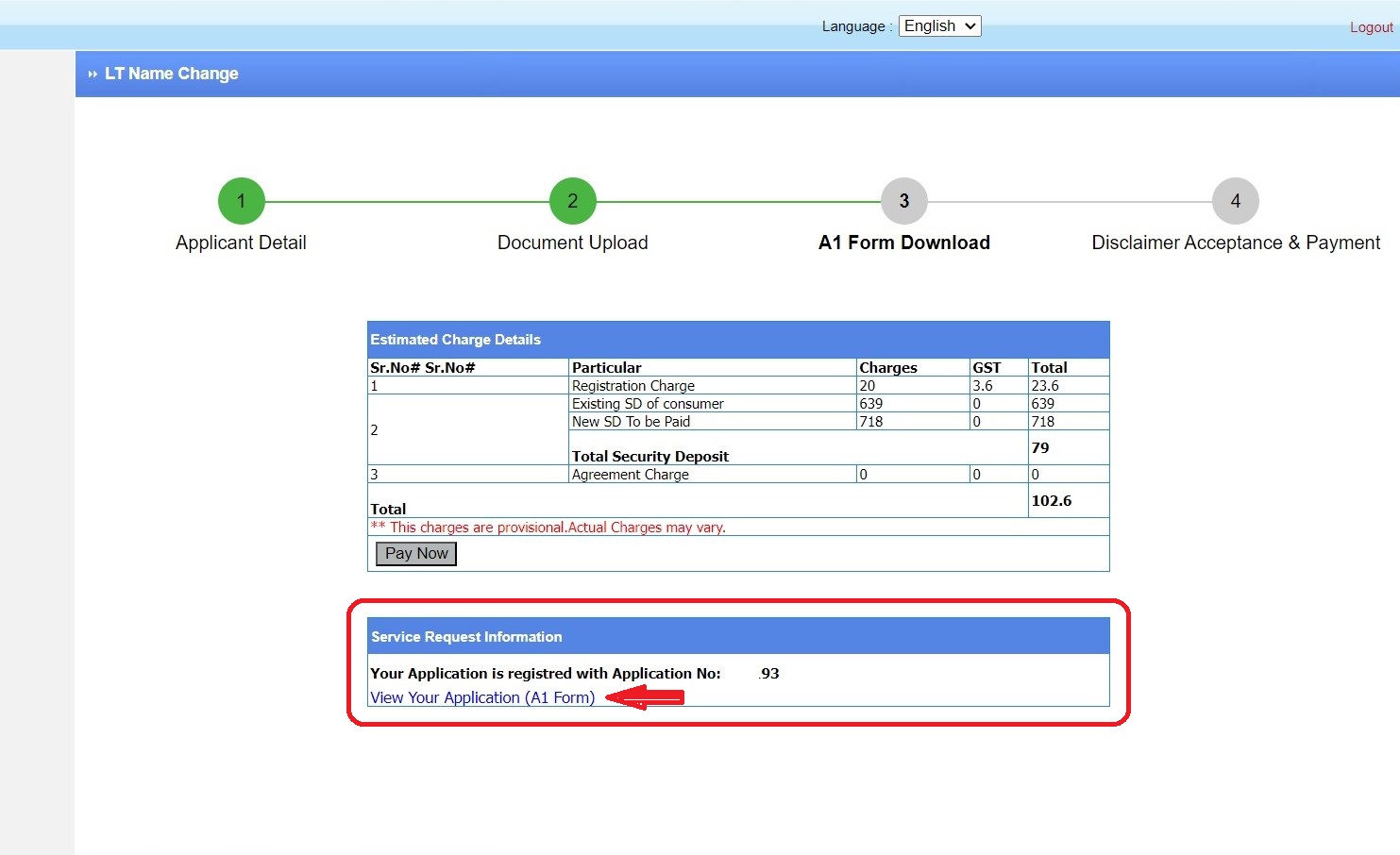Image resolution: width=1400 pixels, height=855 pixels.
Task: Select step 3 circle for A1 Form Download
Action: [904, 201]
